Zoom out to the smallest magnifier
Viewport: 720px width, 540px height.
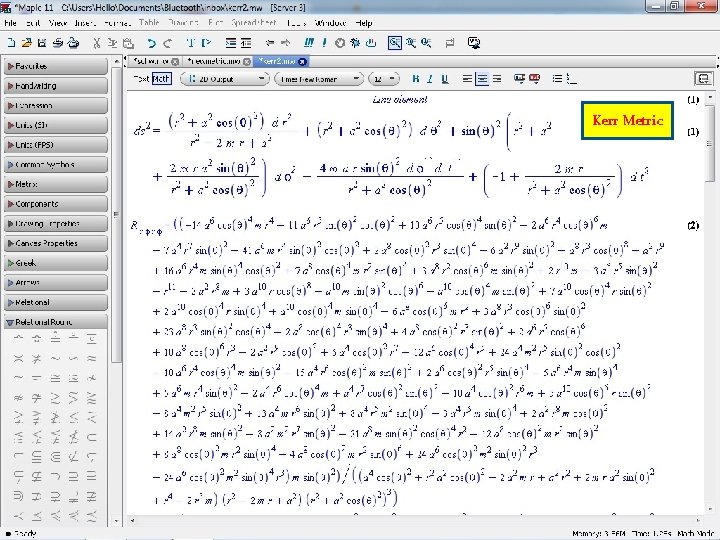(x=426, y=43)
